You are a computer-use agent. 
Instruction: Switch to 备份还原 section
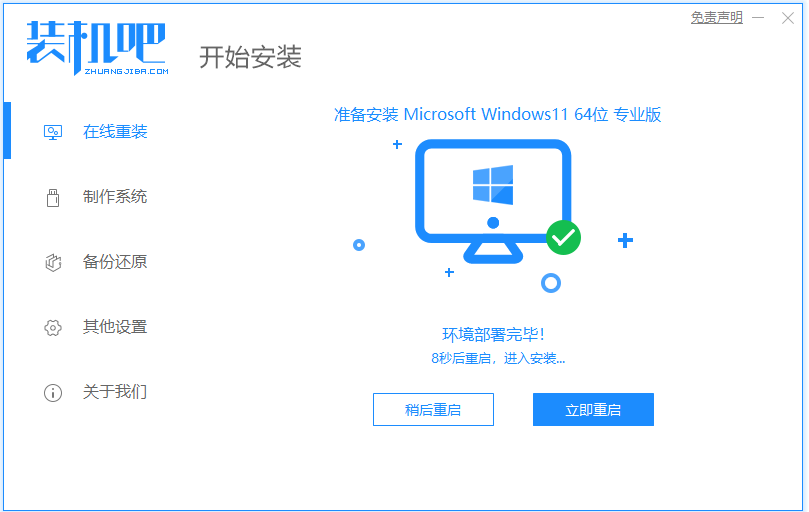click(115, 262)
